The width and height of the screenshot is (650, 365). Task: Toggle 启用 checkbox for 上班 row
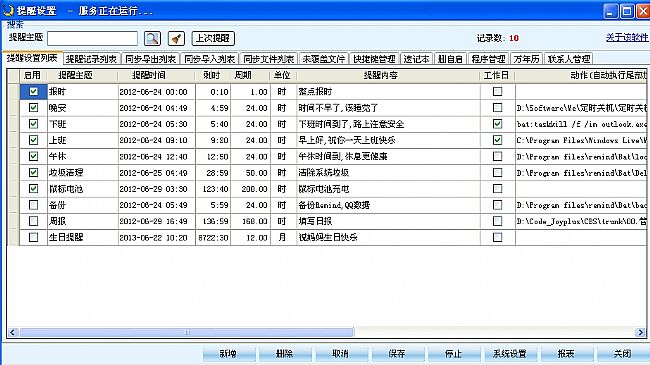pyautogui.click(x=34, y=140)
